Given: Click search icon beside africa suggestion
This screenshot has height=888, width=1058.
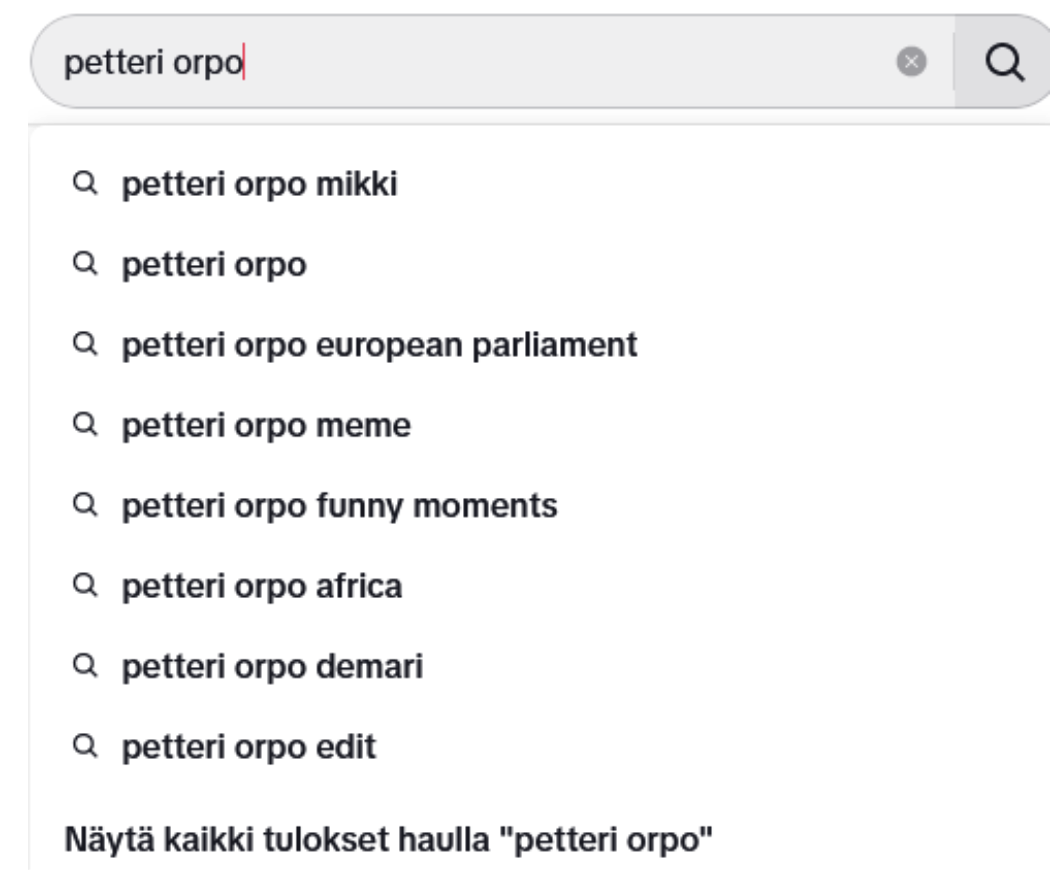Looking at the screenshot, I should click(85, 584).
